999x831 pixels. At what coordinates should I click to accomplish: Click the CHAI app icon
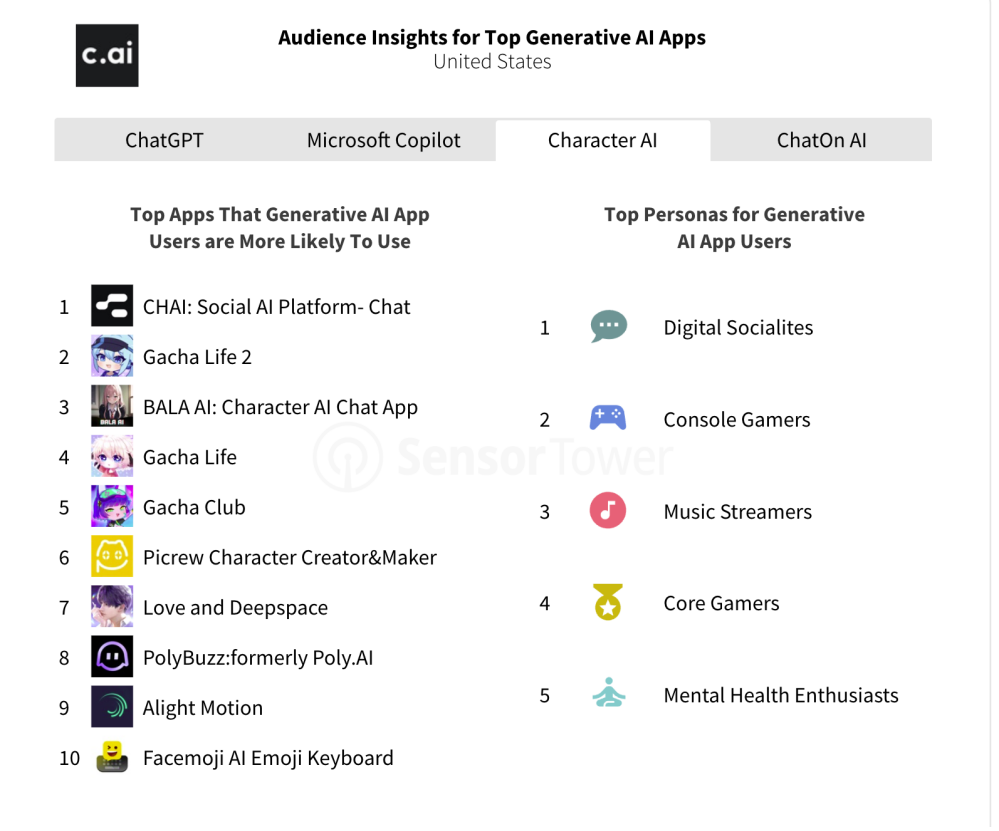coord(112,306)
